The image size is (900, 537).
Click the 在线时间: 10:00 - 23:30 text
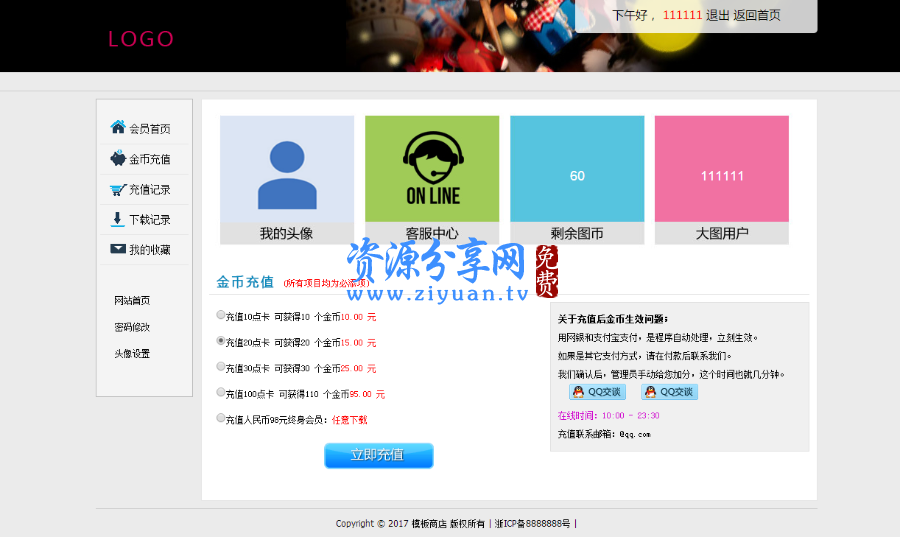[x=608, y=415]
